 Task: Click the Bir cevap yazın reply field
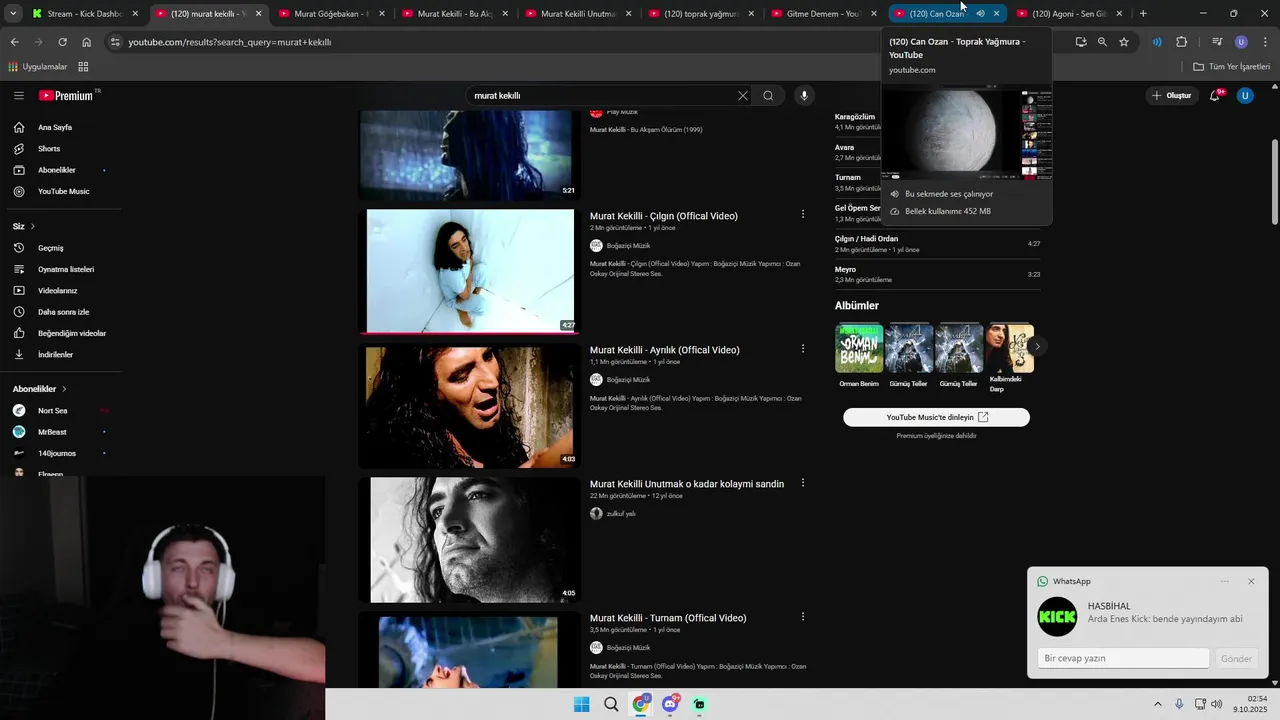coord(1124,659)
